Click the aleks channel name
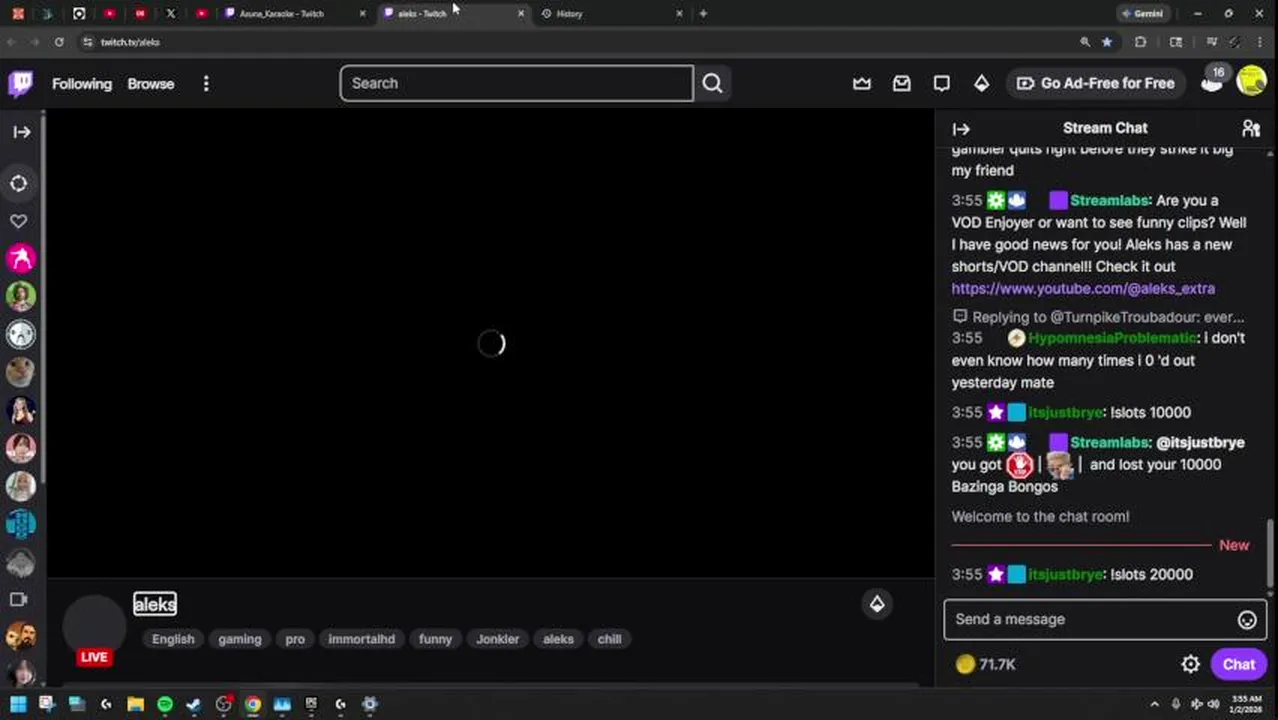 [x=155, y=604]
